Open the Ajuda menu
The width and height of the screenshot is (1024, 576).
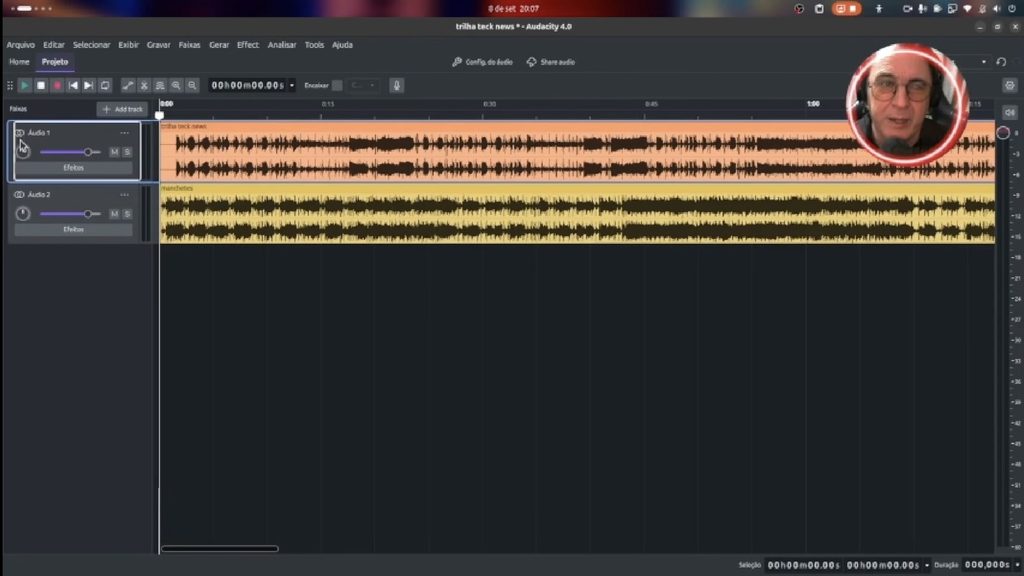pyautogui.click(x=342, y=45)
